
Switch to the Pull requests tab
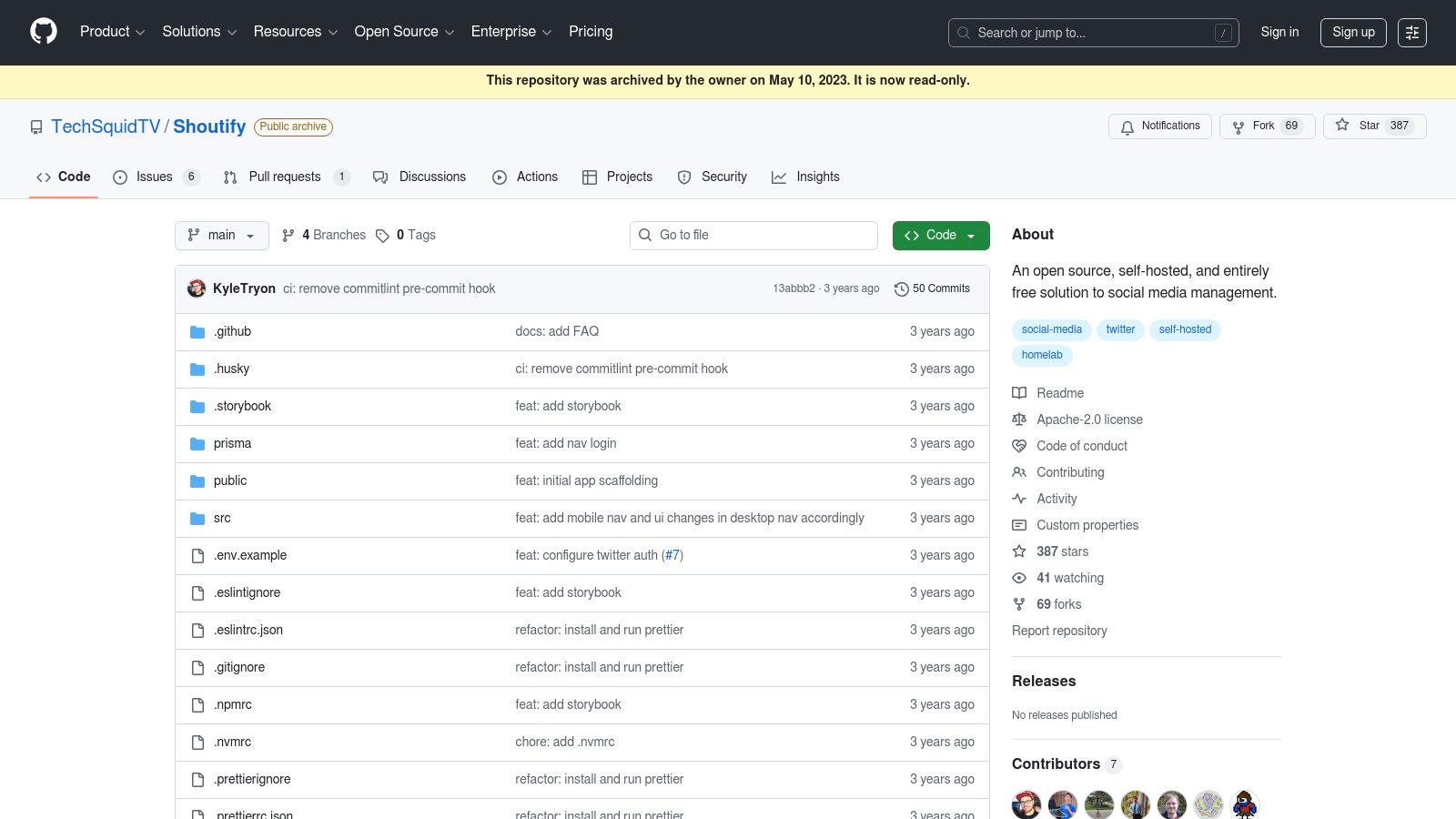click(x=286, y=177)
